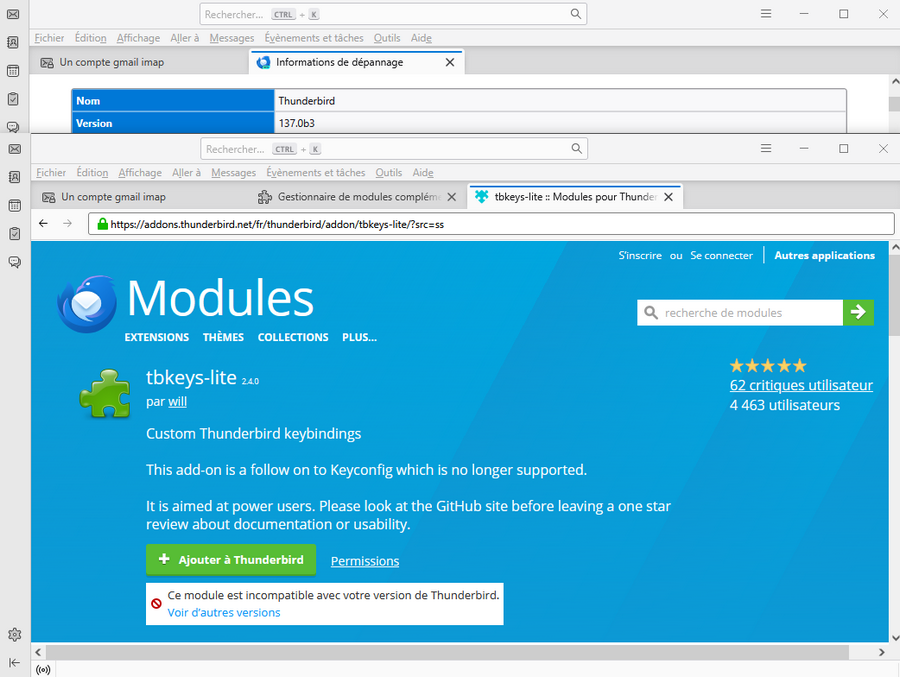Click vertical scrollbar down arrow on Modules page
This screenshot has width=900, height=677.
click(x=895, y=637)
